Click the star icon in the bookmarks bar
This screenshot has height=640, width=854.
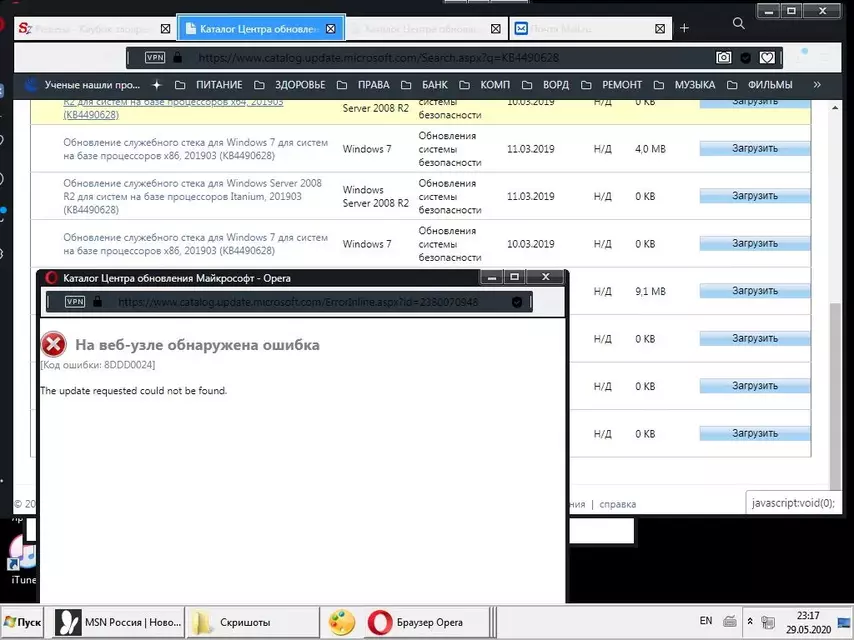click(157, 85)
